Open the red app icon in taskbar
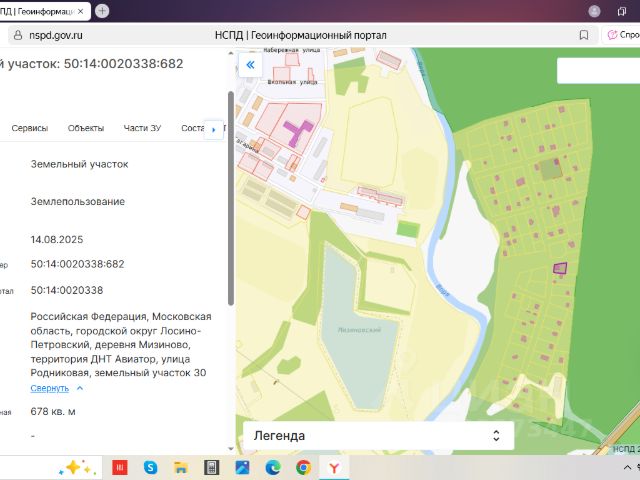The image size is (640, 480). (x=120, y=468)
